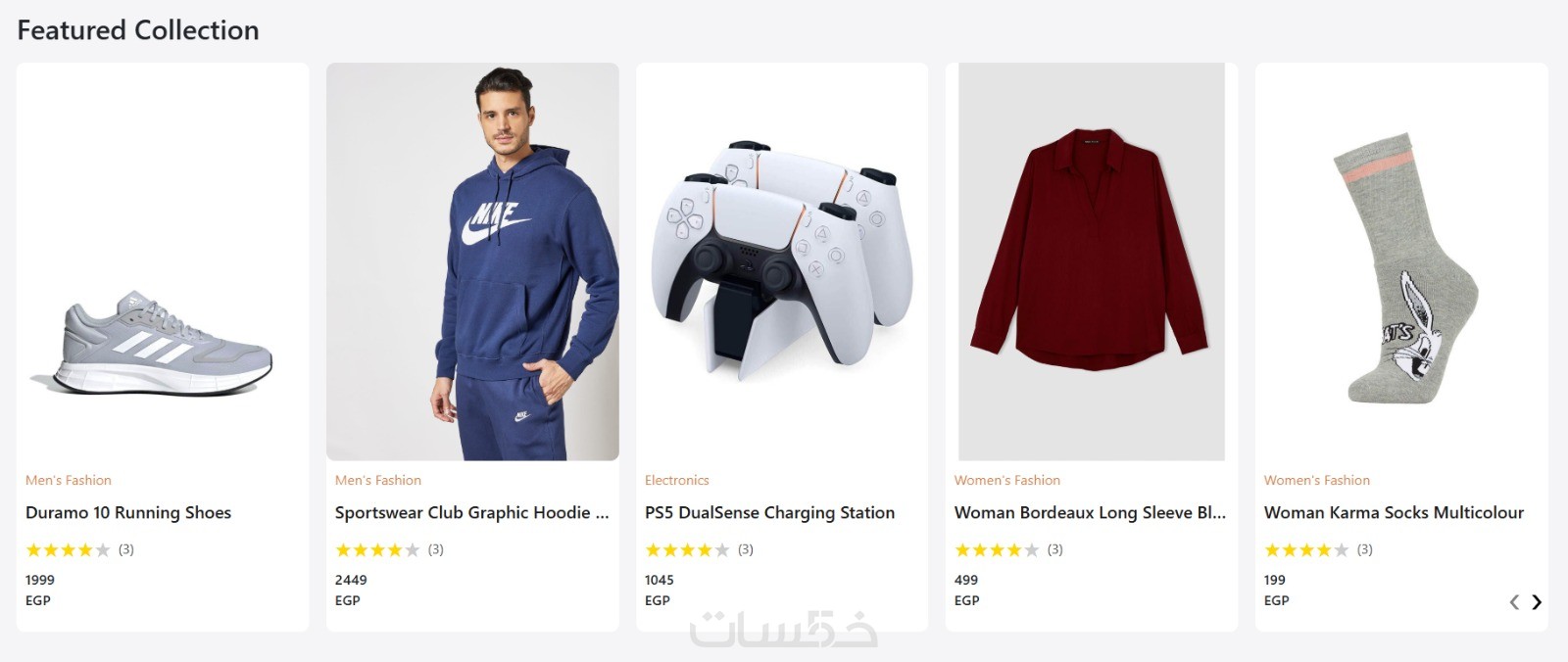Screen dimensions: 1568x662
Task: Open Woman Karma Socks Multicolour title
Action: coord(1394,513)
